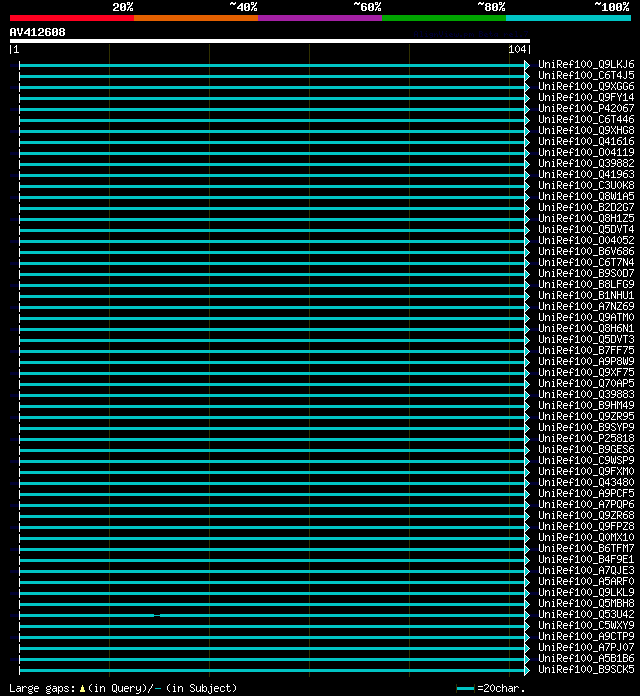Open the UniRef100_Q9XGG6 entry
This screenshot has width=640, height=696.
[x=586, y=87]
